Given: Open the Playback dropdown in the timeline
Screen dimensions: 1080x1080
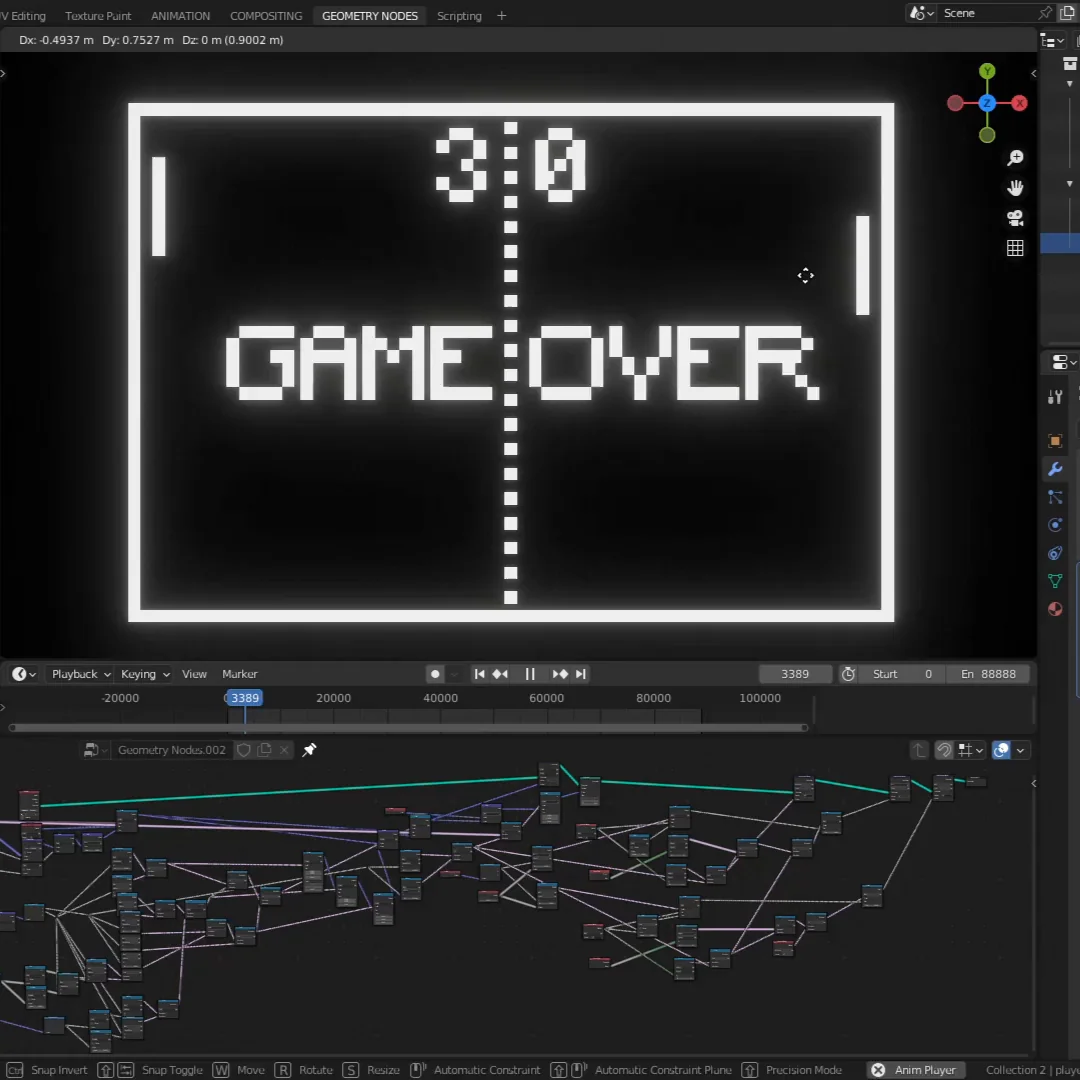Looking at the screenshot, I should [81, 674].
